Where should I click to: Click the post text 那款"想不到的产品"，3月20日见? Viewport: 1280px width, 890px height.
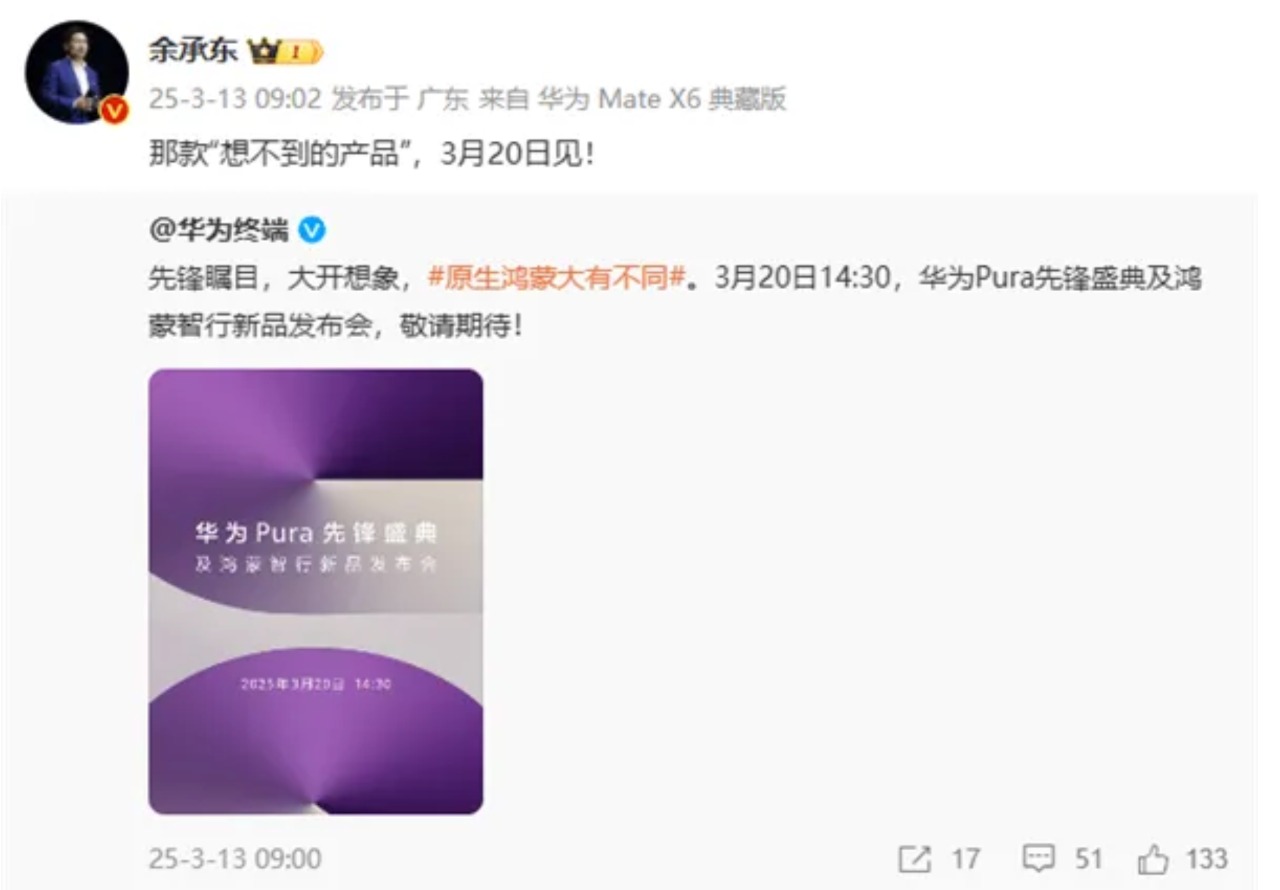371,157
